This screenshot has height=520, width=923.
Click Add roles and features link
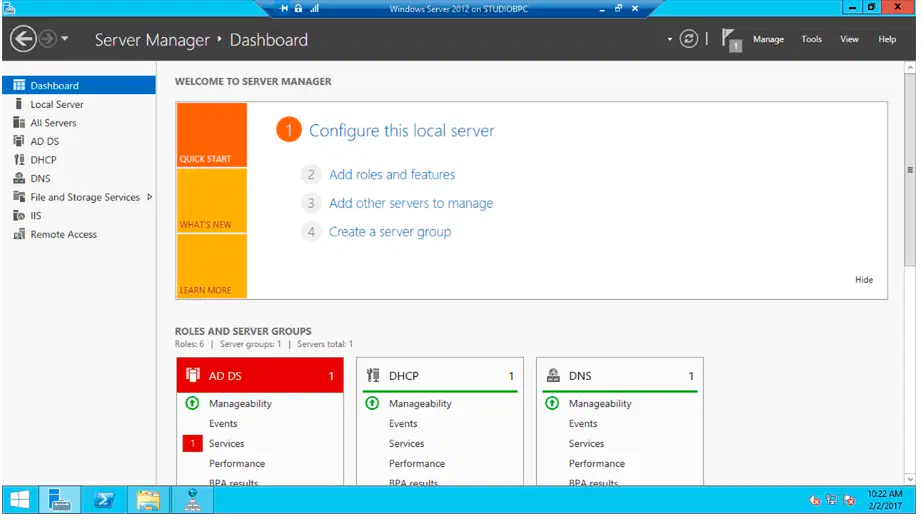click(392, 175)
